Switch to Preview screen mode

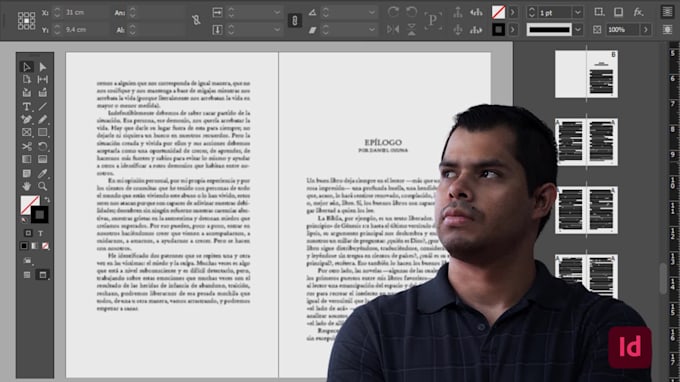pos(42,275)
